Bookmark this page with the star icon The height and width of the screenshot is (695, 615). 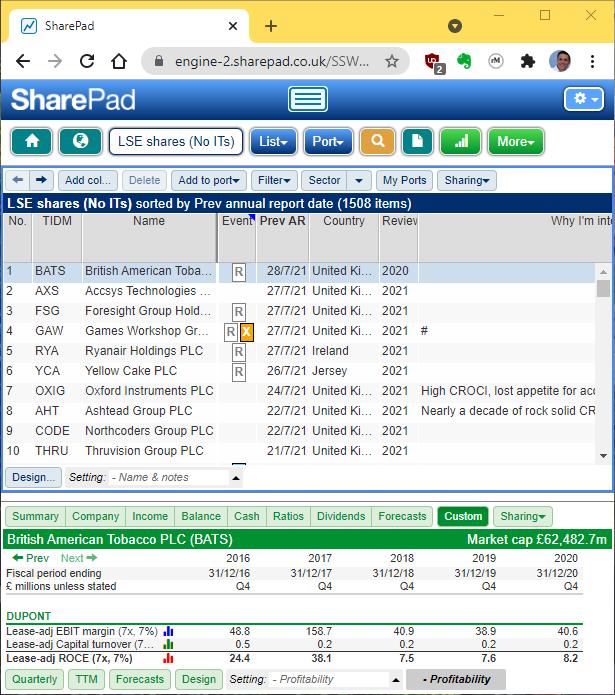[392, 61]
